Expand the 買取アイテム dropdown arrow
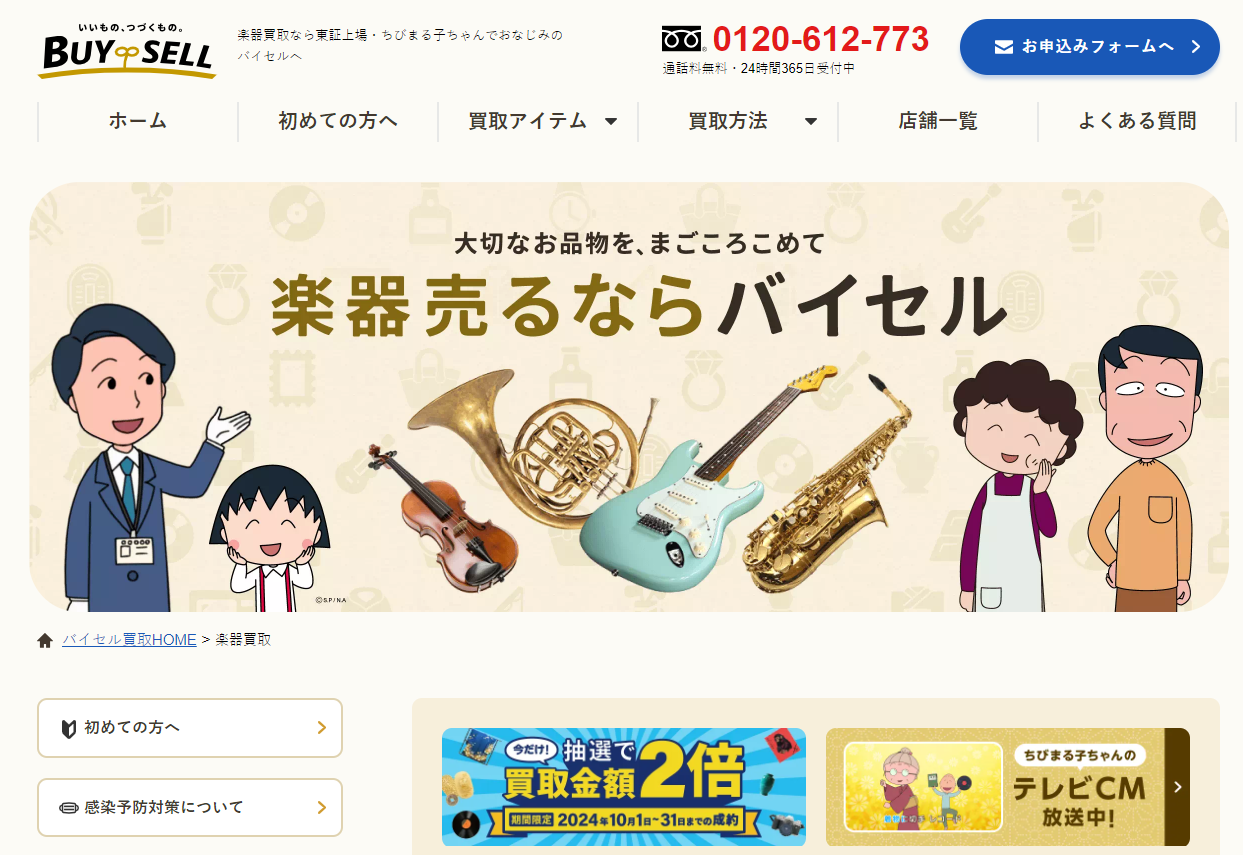This screenshot has height=855, width=1243. pyautogui.click(x=611, y=122)
